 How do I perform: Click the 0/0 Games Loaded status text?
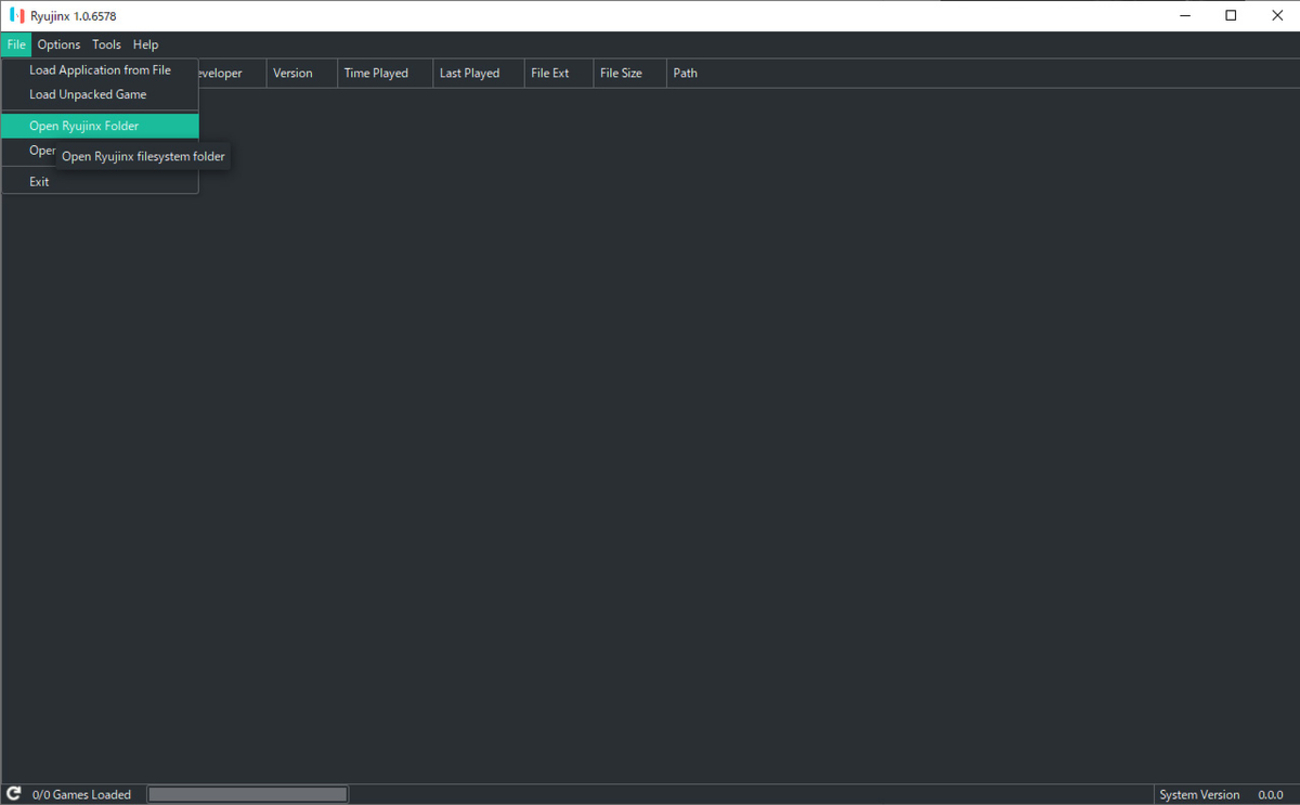click(82, 795)
